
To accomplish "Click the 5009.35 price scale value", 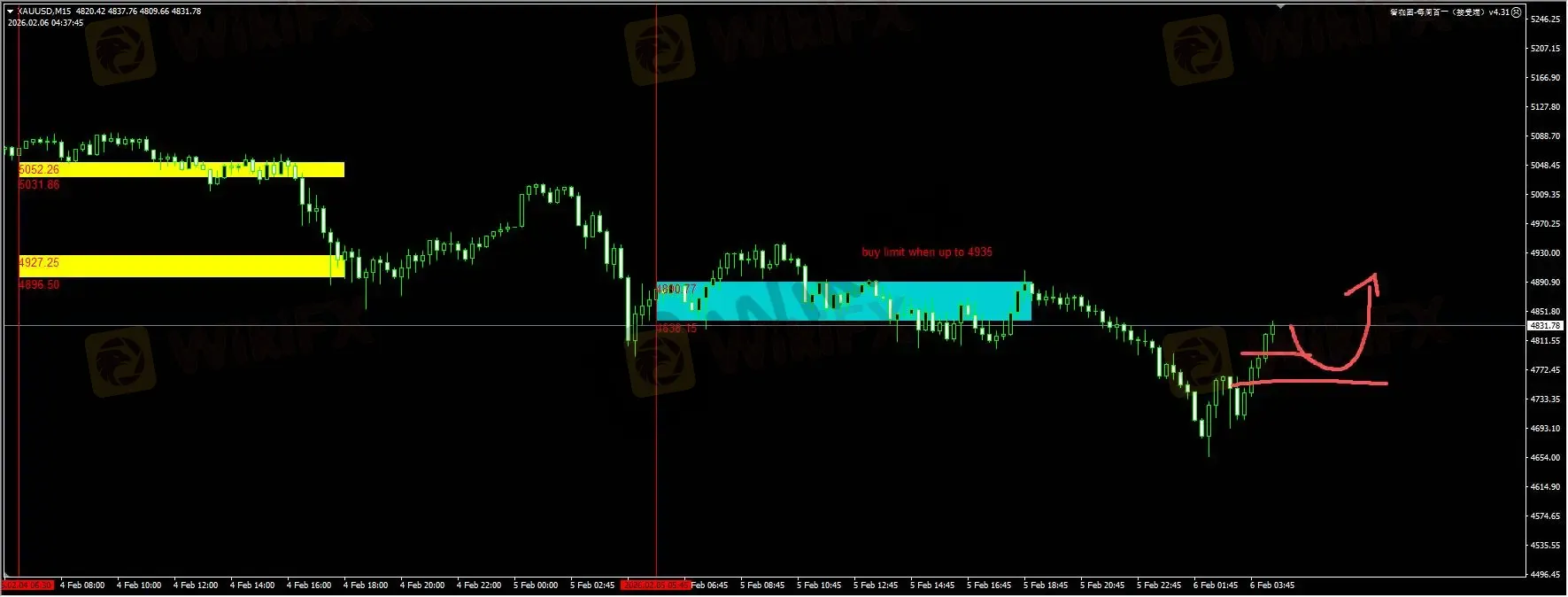I will point(1545,195).
